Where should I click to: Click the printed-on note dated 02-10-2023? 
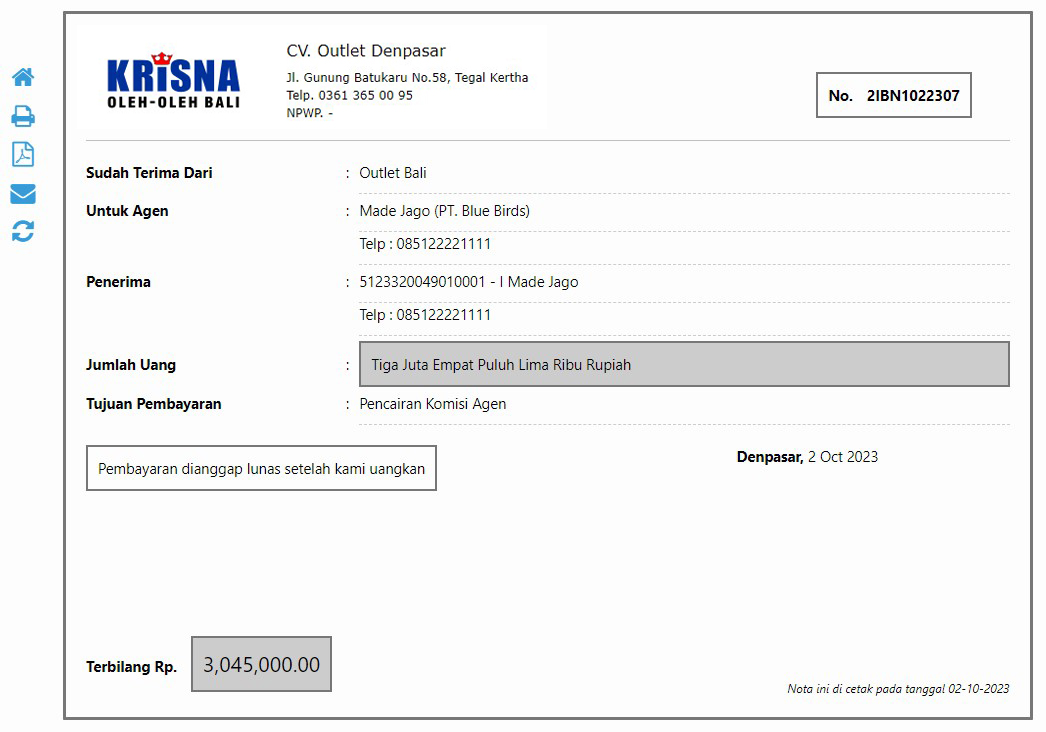click(898, 689)
